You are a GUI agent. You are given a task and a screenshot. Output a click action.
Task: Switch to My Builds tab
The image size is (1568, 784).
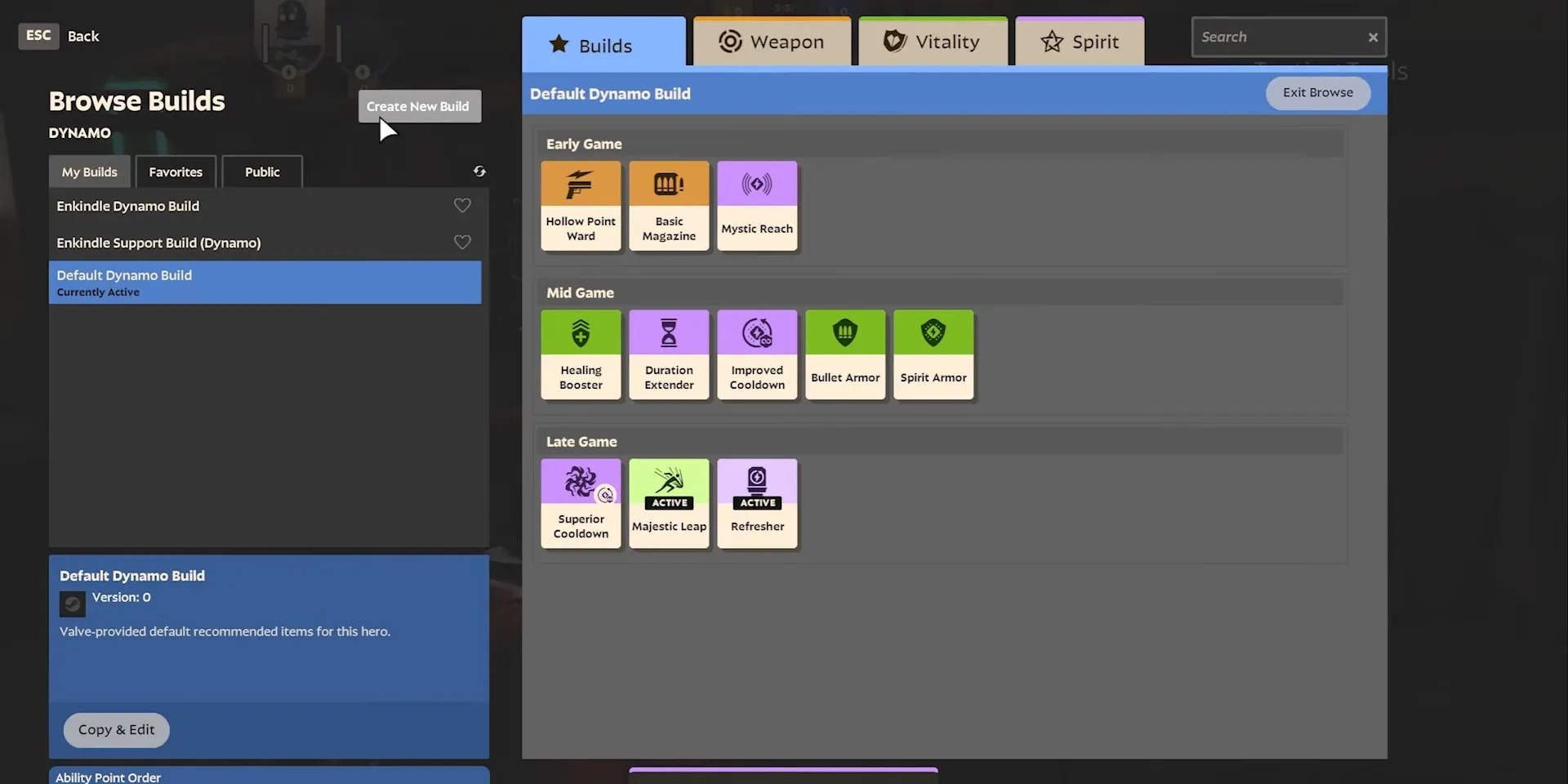point(90,172)
